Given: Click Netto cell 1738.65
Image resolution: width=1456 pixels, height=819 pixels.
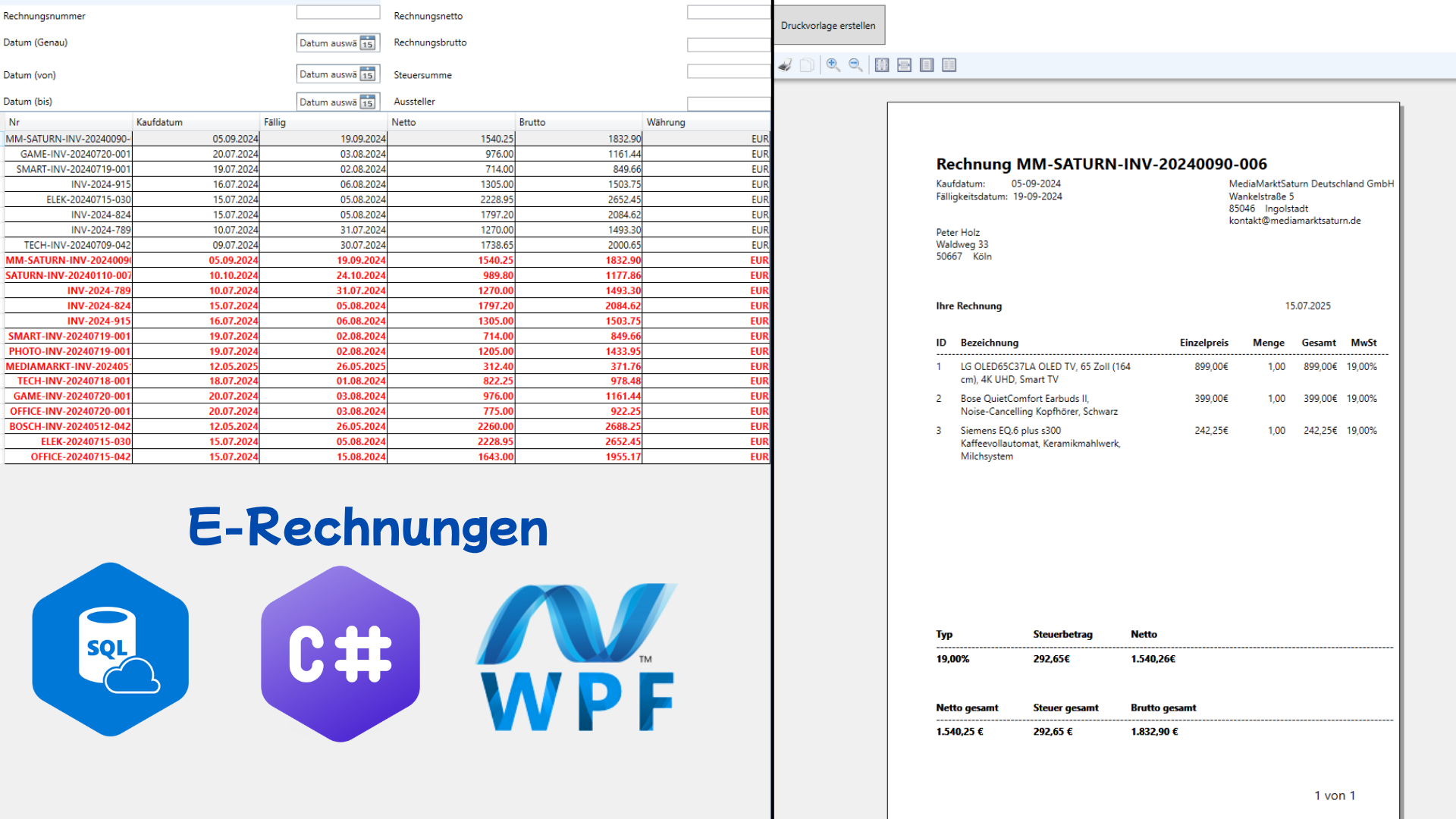Looking at the screenshot, I should coord(450,245).
